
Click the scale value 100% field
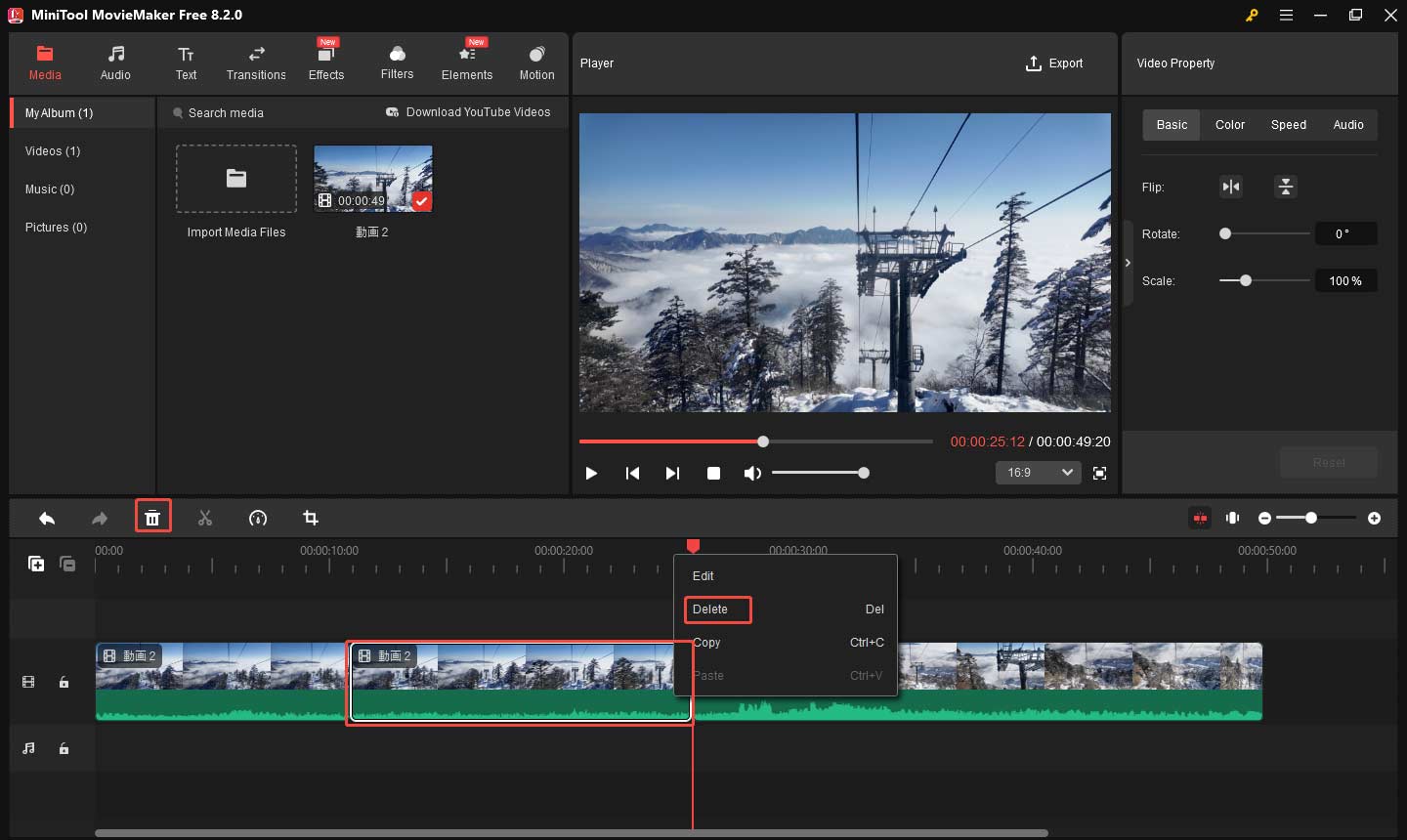pos(1345,280)
